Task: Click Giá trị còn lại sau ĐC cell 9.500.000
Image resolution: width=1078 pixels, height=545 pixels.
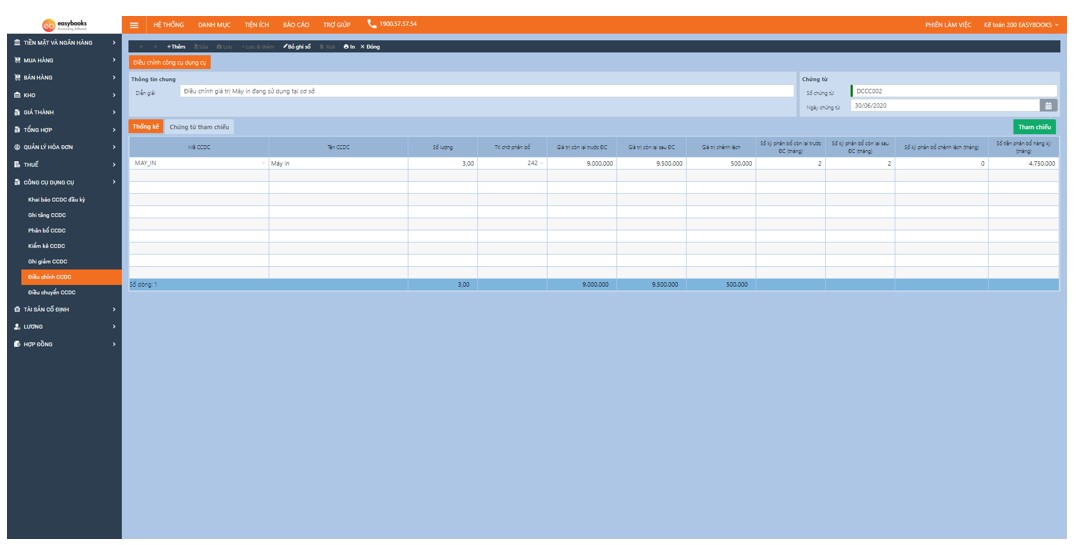Action: pyautogui.click(x=651, y=164)
